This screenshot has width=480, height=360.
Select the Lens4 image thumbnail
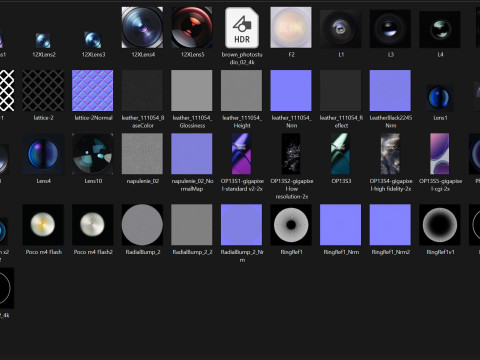(x=43, y=154)
